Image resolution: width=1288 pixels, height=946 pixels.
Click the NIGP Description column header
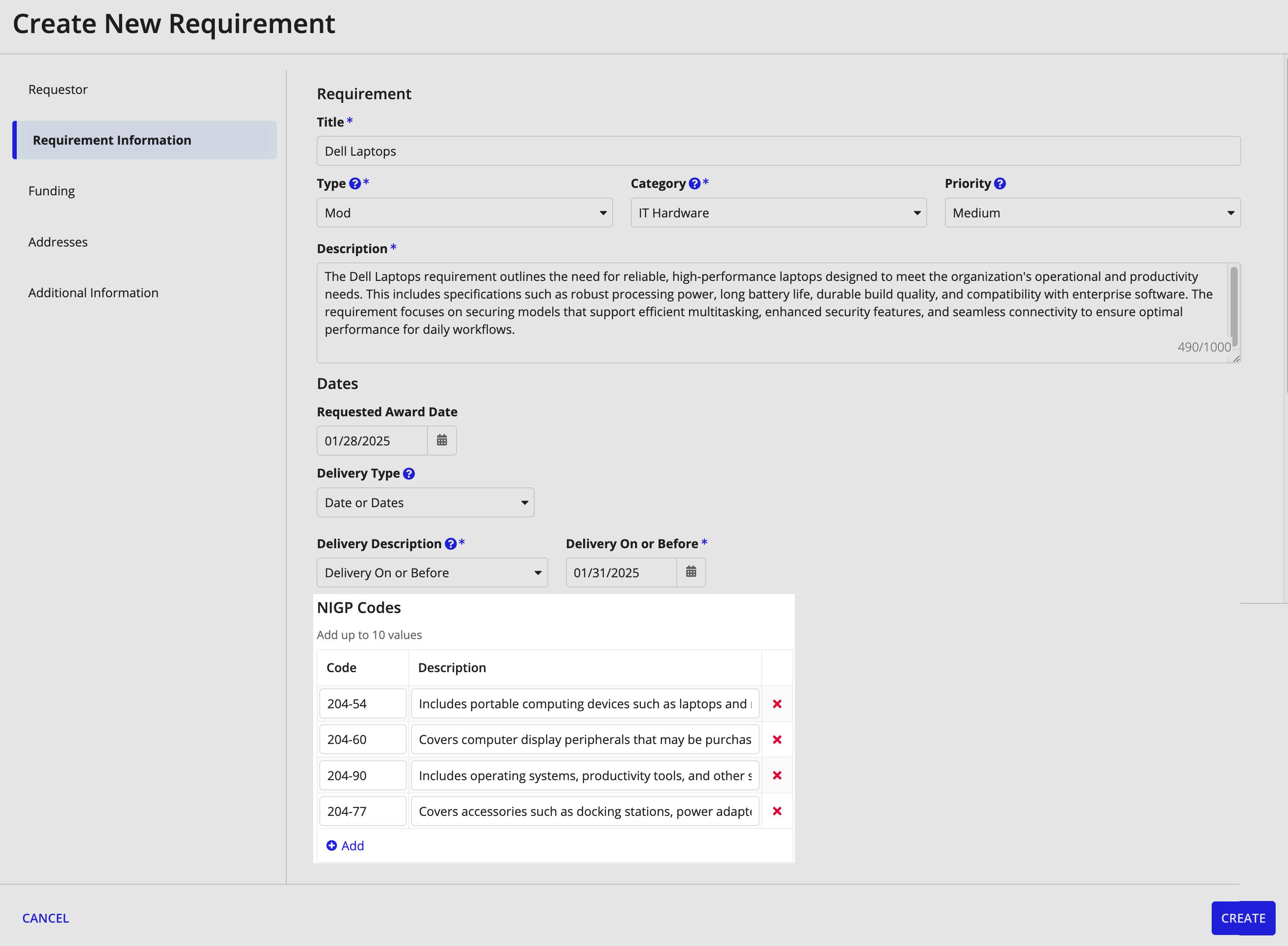coord(452,668)
